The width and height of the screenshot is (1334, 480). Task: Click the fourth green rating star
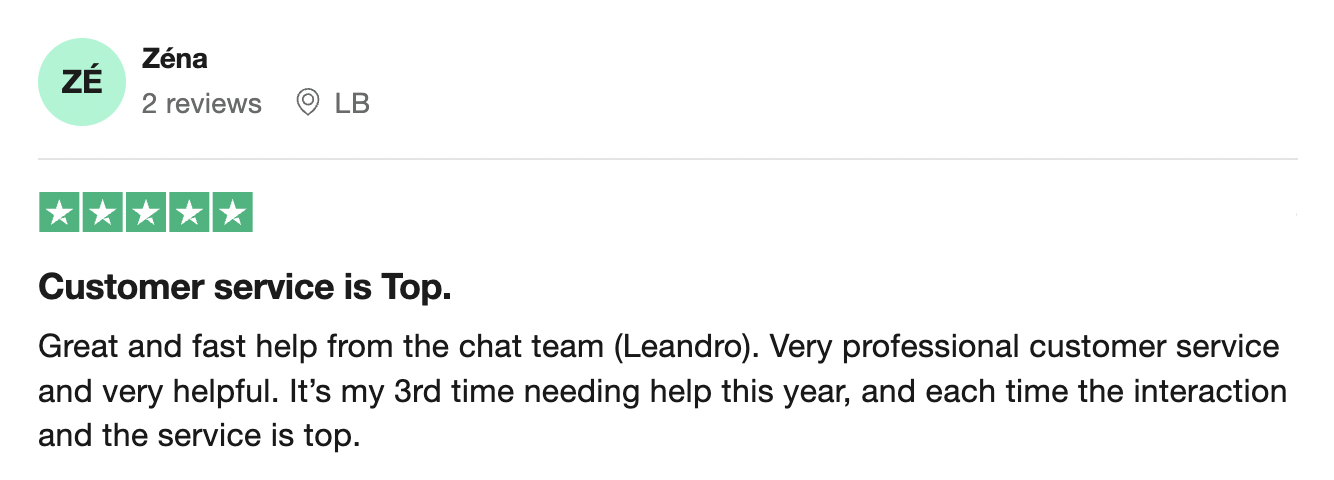(189, 212)
